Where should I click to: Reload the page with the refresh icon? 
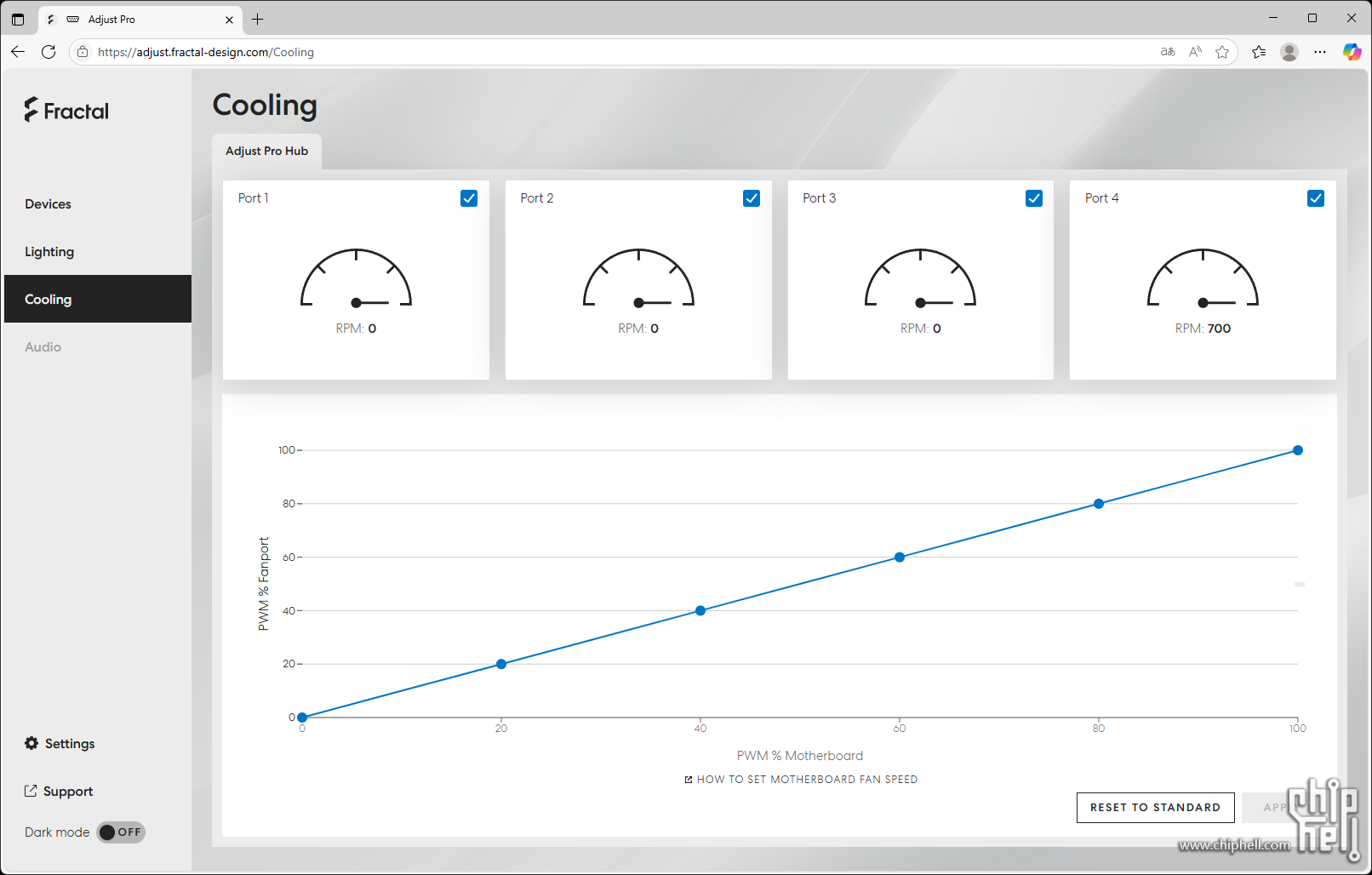(x=49, y=52)
